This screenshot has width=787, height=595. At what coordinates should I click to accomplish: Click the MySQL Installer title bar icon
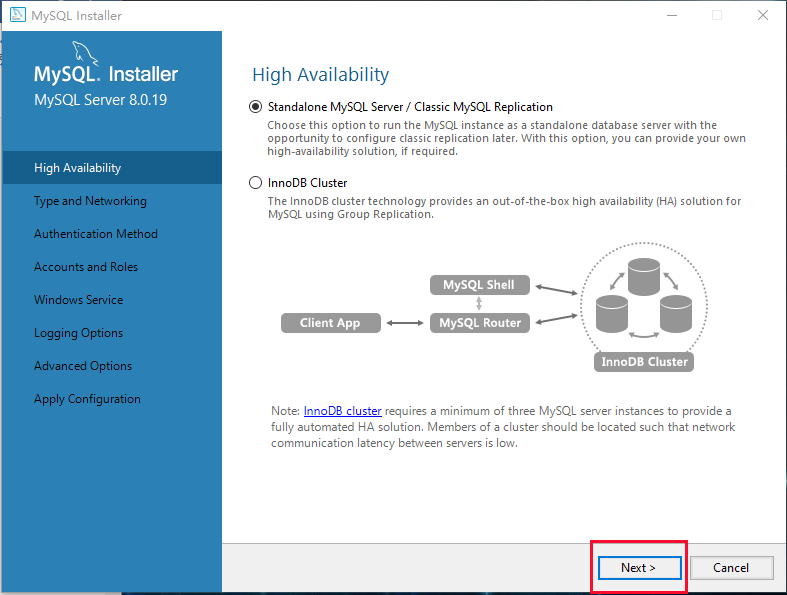click(18, 15)
